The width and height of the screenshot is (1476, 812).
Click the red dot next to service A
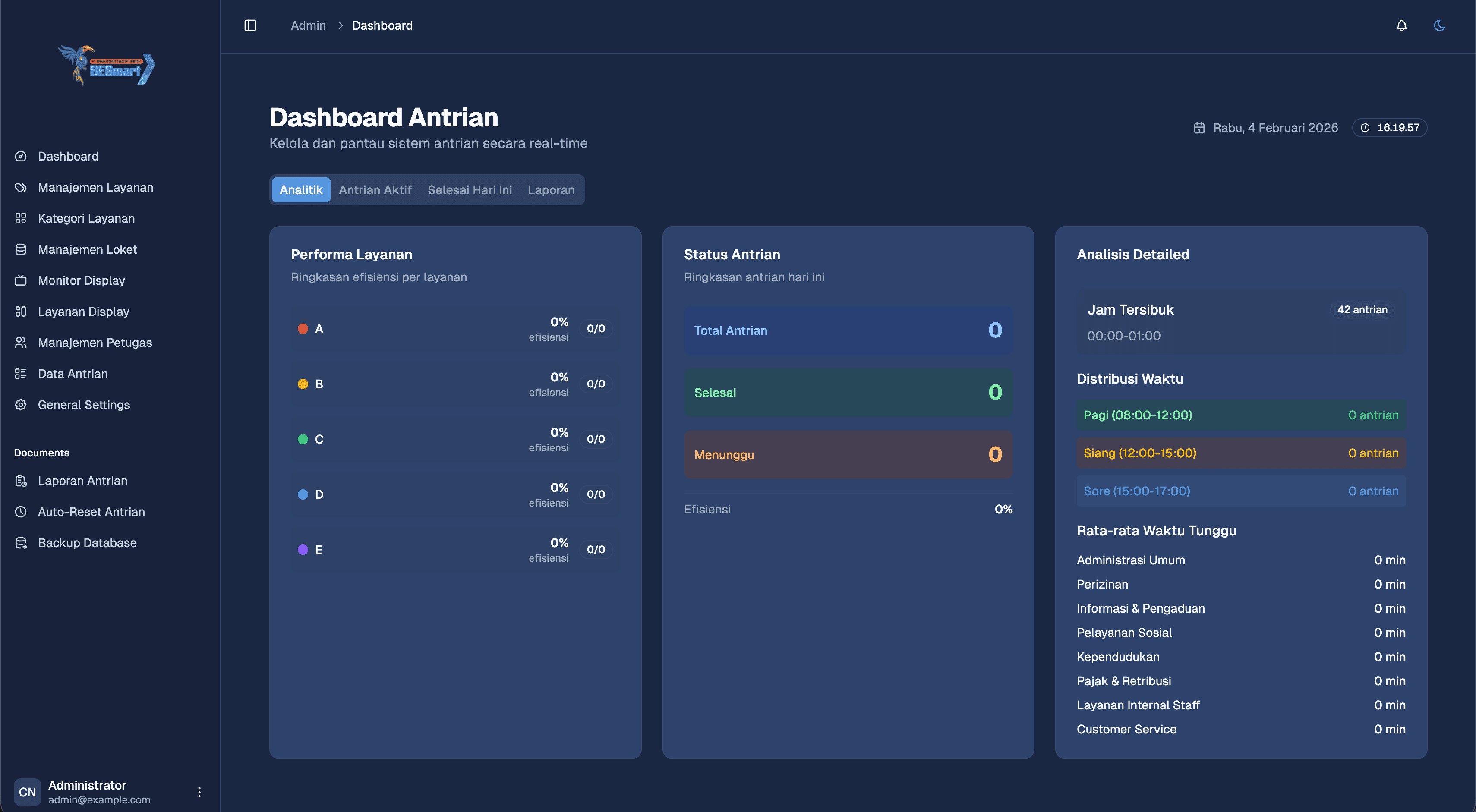click(x=303, y=329)
